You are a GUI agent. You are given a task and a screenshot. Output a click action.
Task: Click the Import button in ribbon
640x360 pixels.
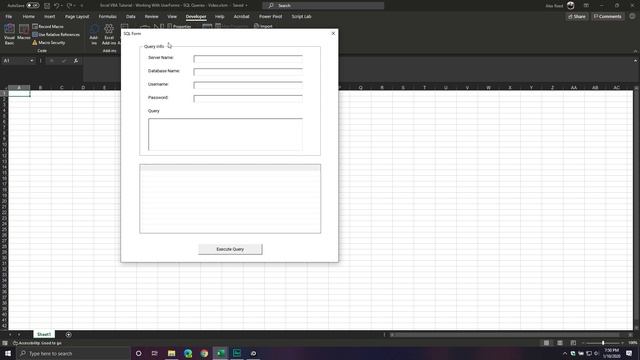[263, 27]
